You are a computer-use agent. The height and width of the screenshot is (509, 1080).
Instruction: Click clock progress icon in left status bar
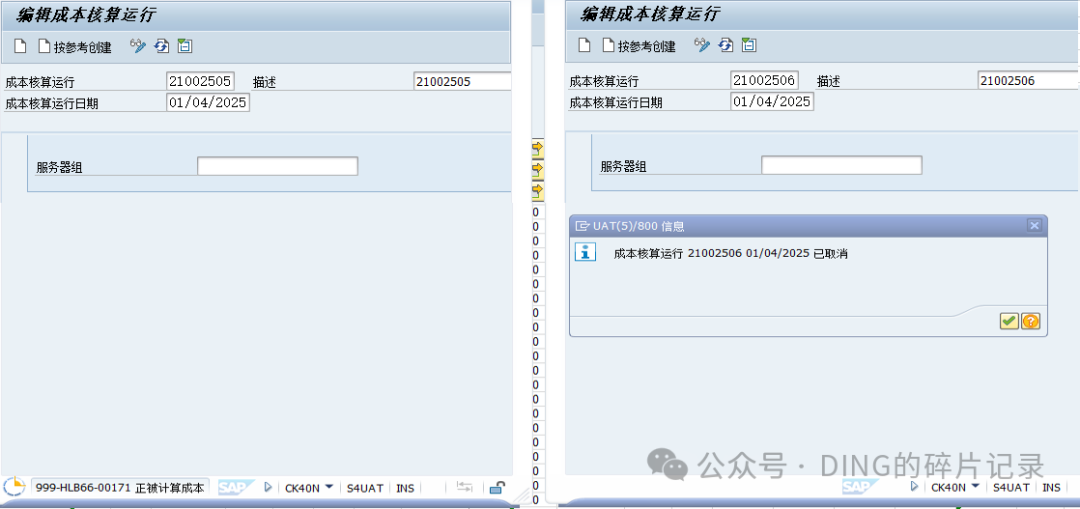coord(14,487)
